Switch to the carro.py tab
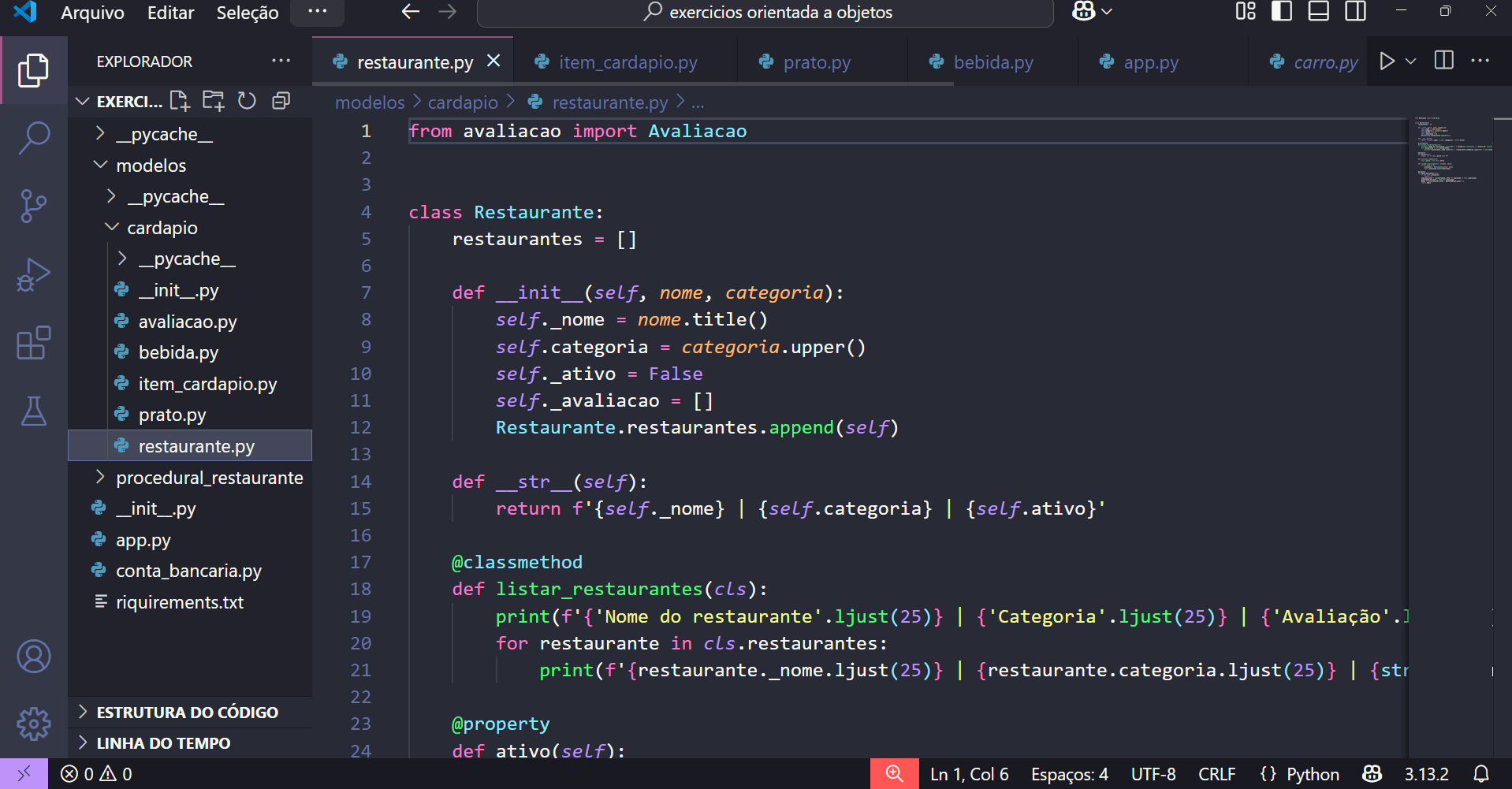The image size is (1512, 789). [x=1325, y=62]
